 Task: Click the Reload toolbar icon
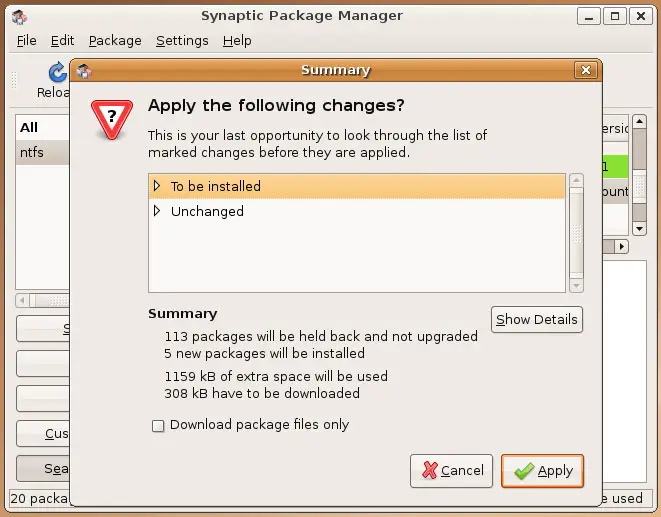[x=58, y=72]
